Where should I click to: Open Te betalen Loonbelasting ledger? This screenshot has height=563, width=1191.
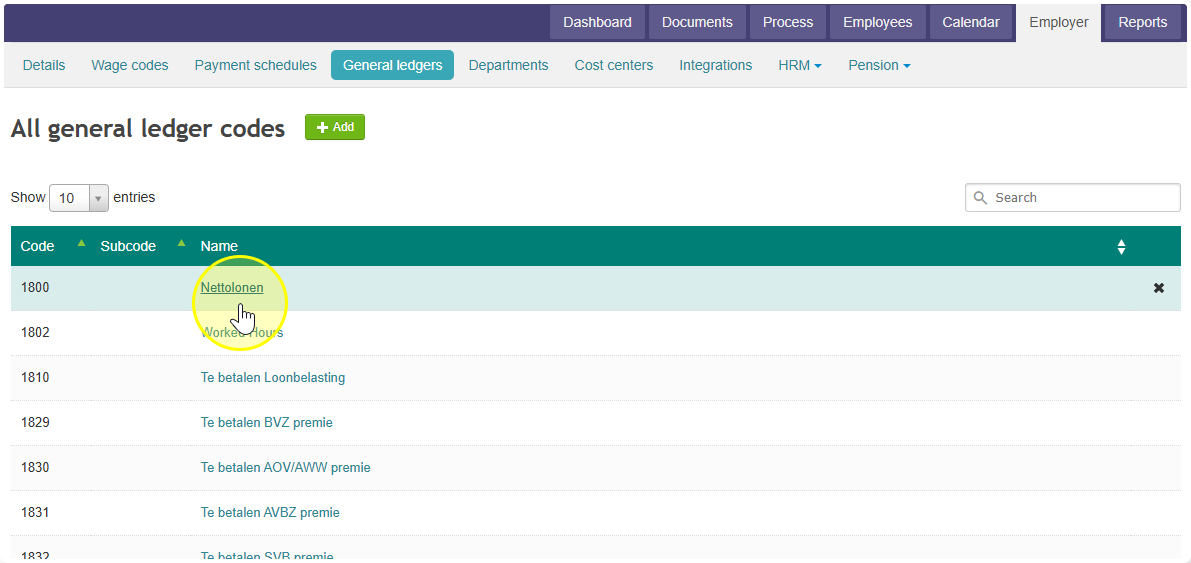(x=273, y=378)
